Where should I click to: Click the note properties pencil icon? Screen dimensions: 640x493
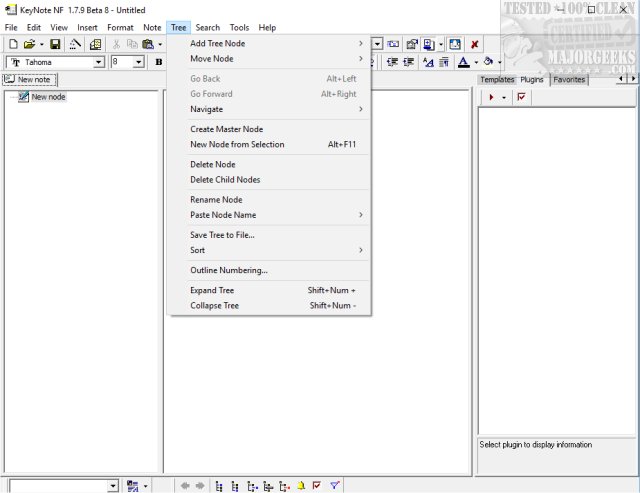(75, 44)
